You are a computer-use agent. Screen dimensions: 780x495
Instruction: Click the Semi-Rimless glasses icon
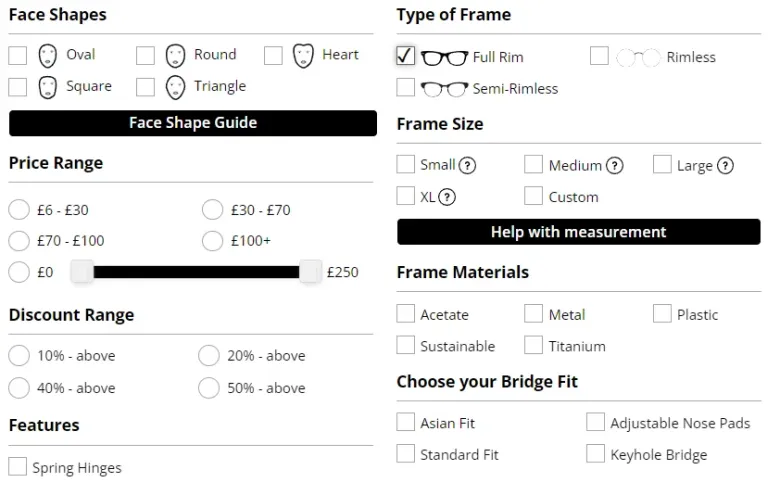coord(444,89)
